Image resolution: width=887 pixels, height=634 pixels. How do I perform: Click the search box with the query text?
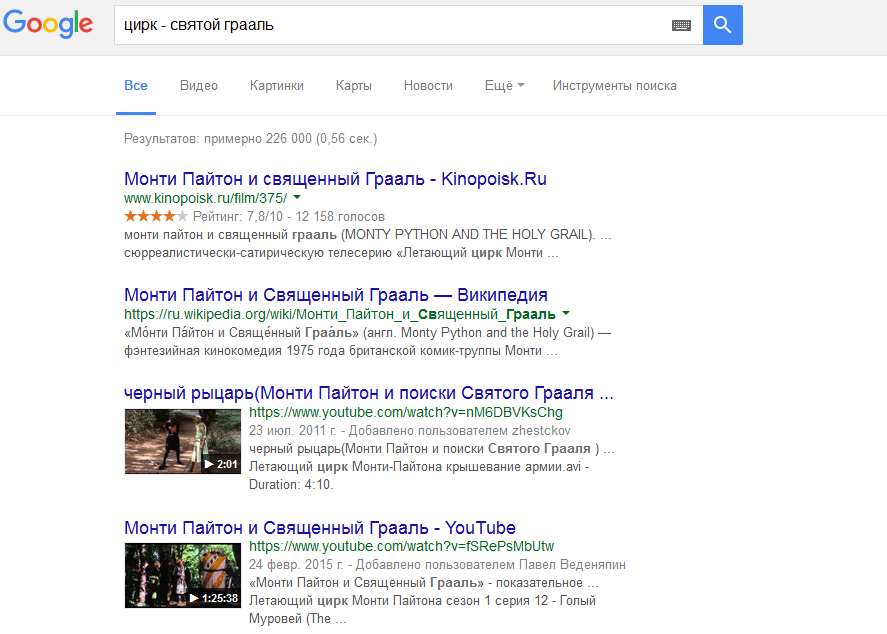tap(390, 25)
